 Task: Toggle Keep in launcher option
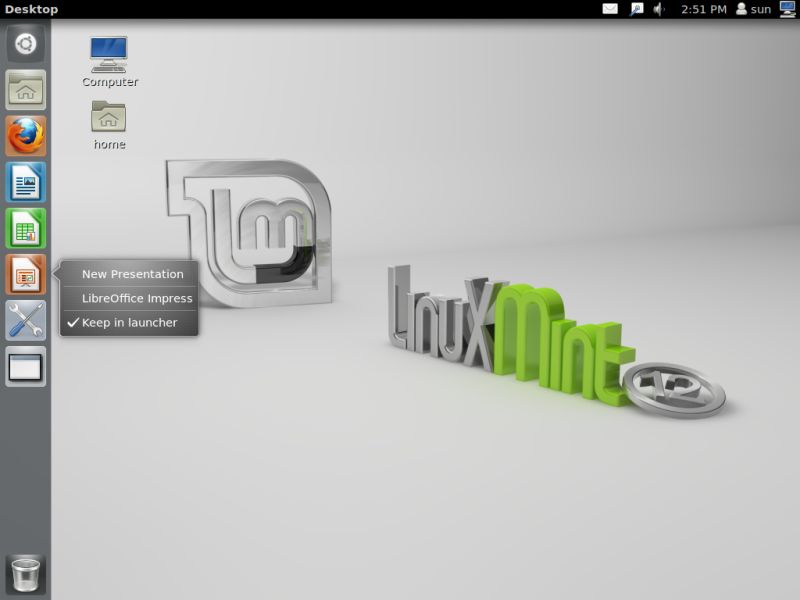(x=130, y=322)
